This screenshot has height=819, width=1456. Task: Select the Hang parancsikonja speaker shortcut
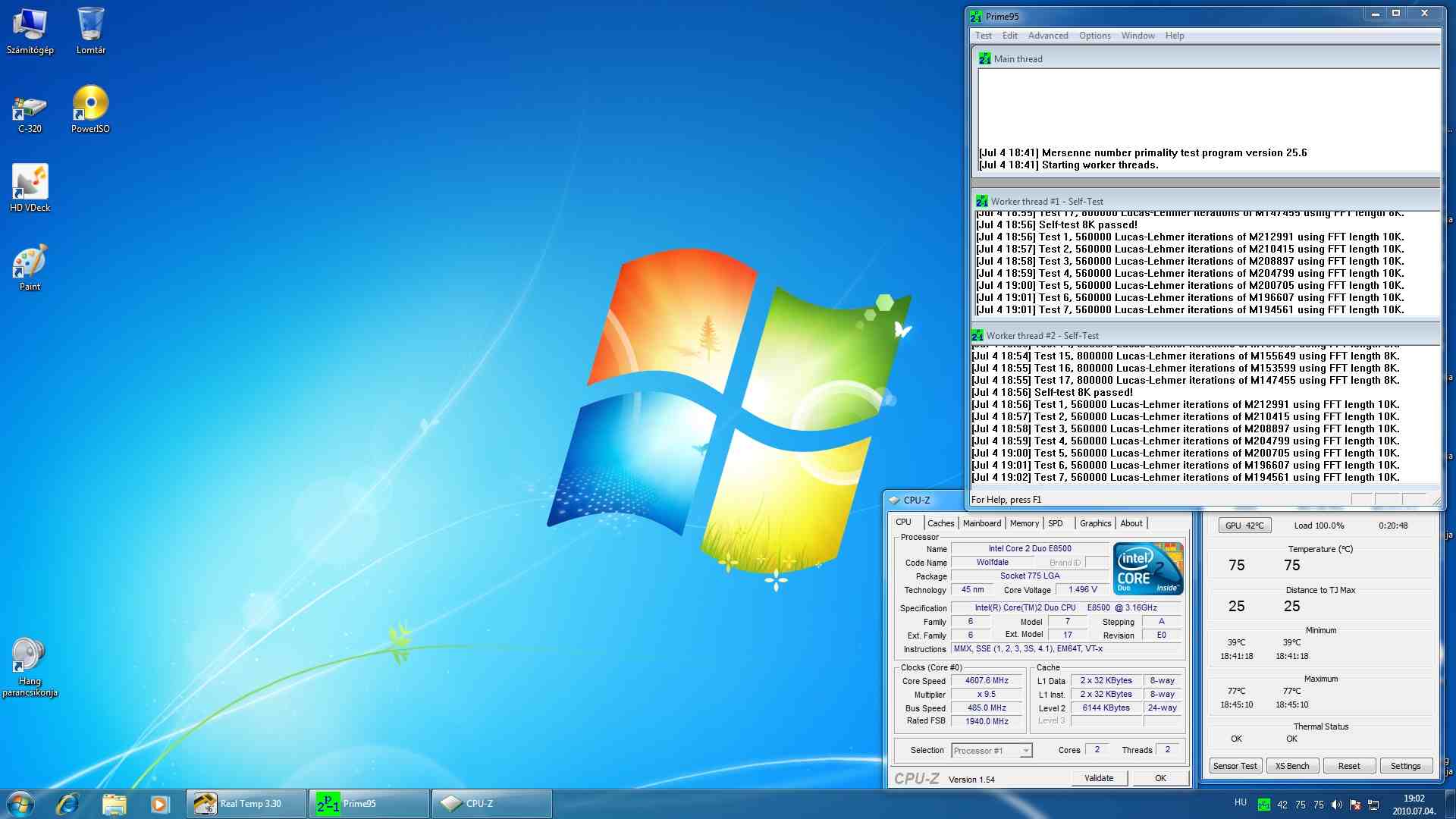(x=30, y=666)
